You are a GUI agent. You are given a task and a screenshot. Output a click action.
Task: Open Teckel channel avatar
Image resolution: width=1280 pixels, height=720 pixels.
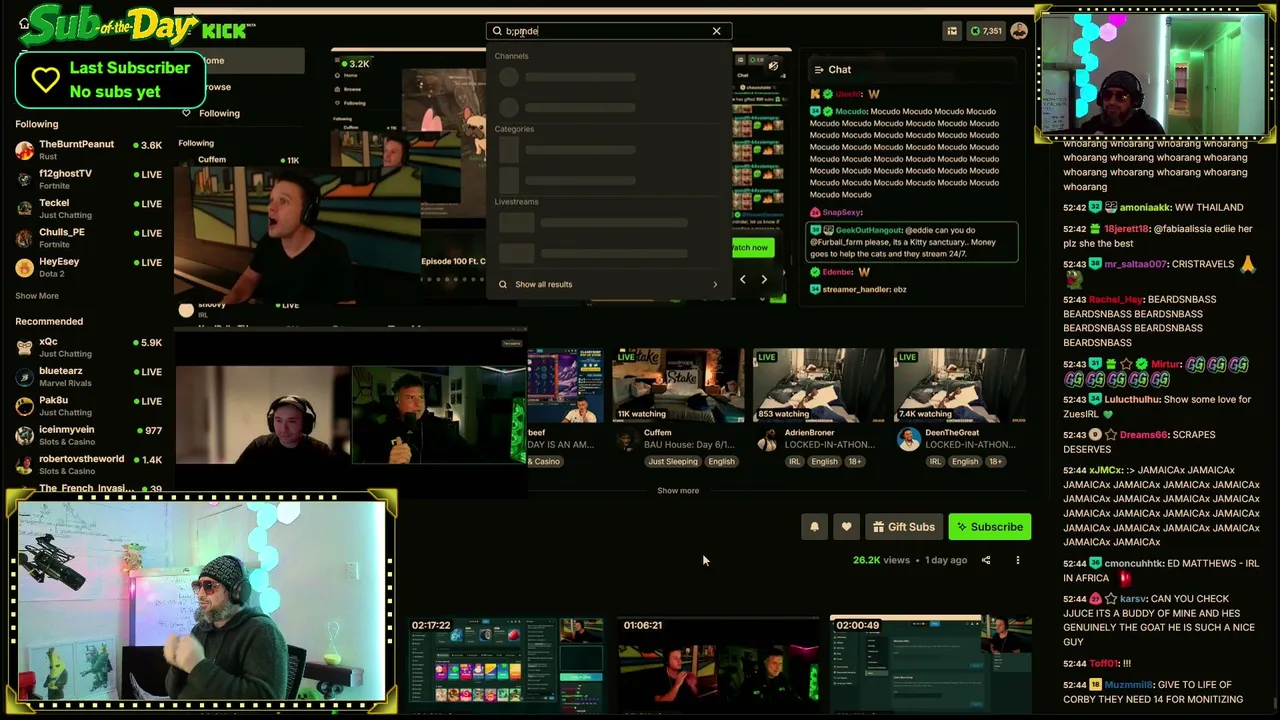point(25,208)
